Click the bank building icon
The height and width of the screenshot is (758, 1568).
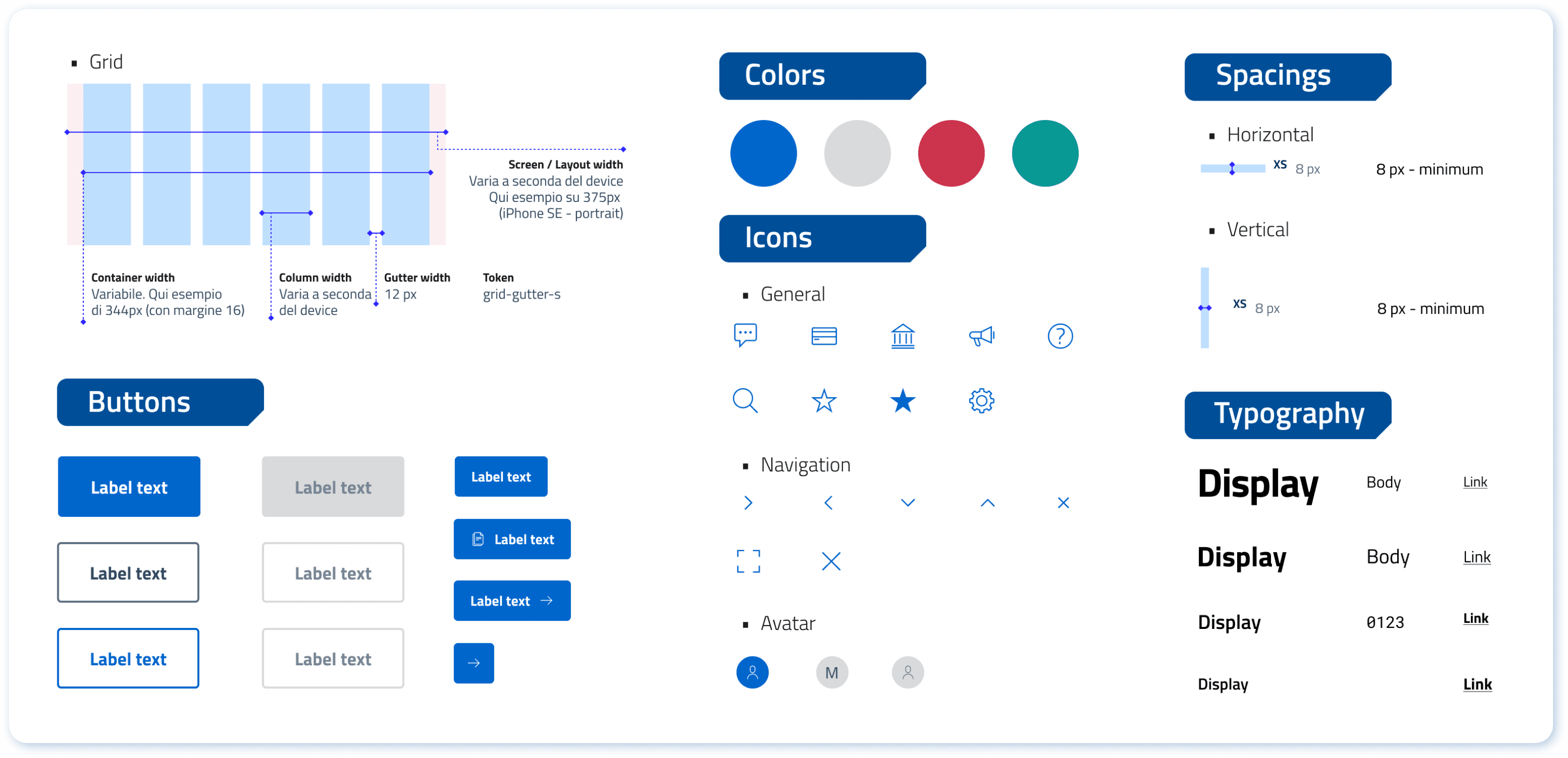tap(902, 336)
